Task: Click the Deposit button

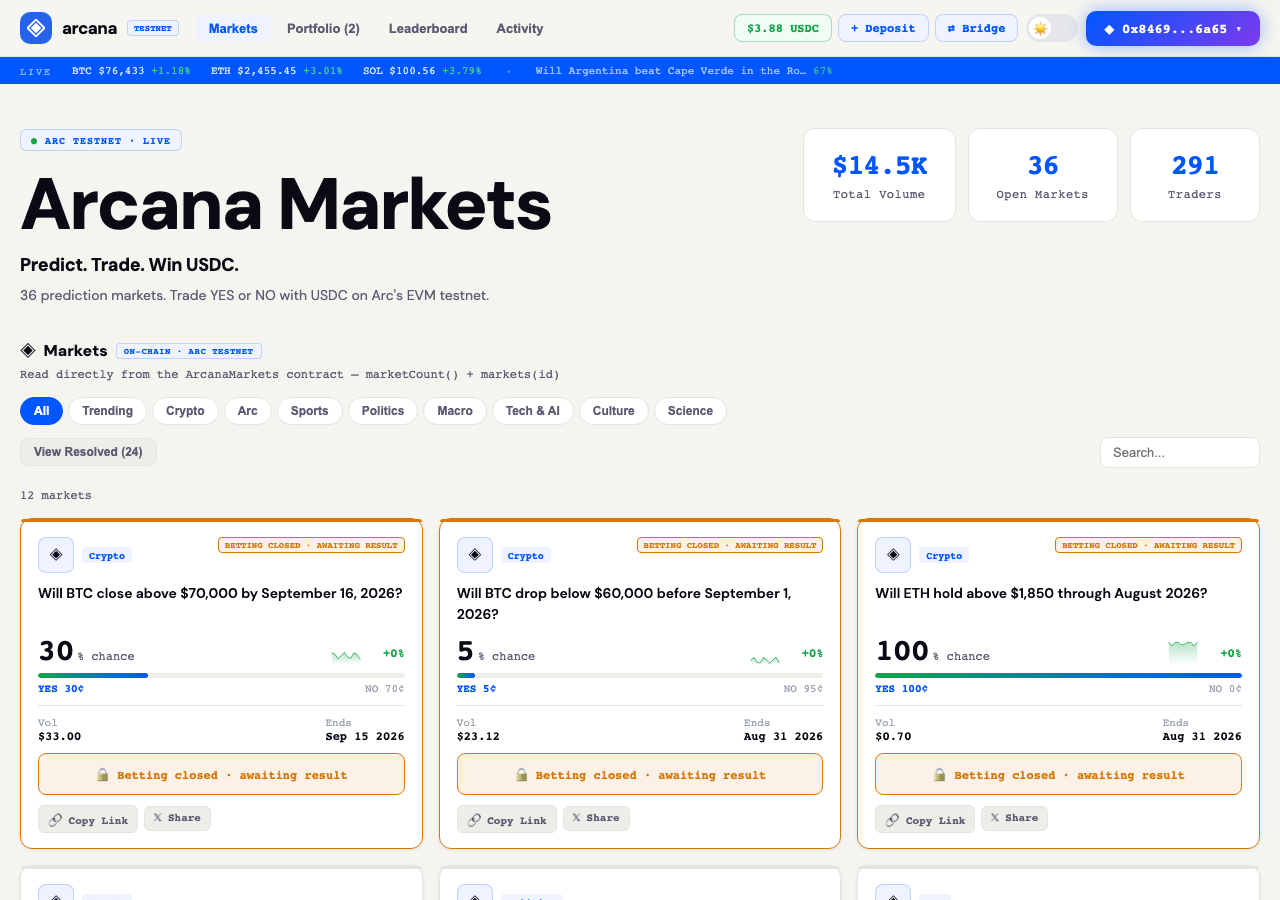Action: (883, 28)
